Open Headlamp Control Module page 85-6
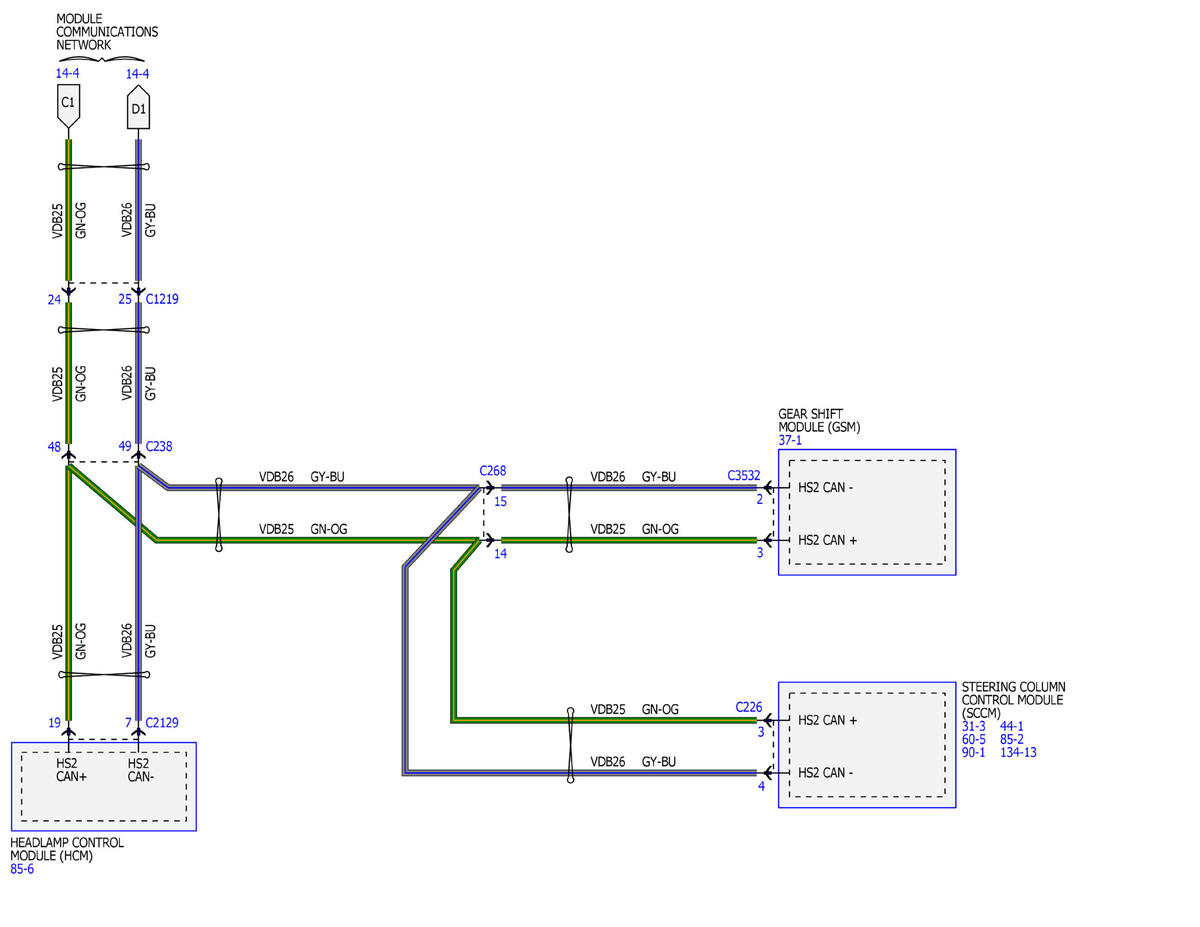 coord(22,869)
